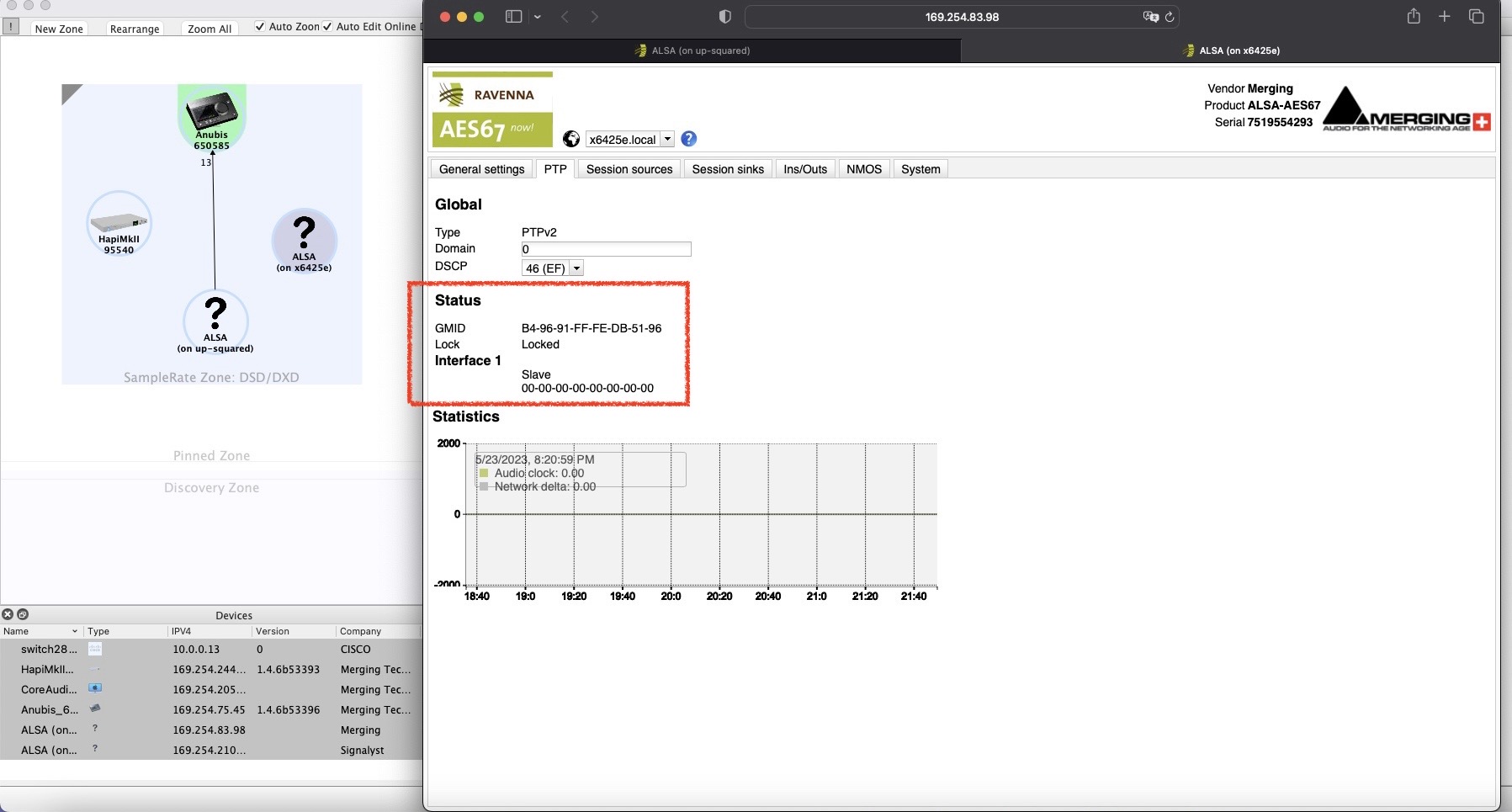
Task: Click GMID value B4-96-91-FF-FE-DB-51-96
Action: point(592,328)
